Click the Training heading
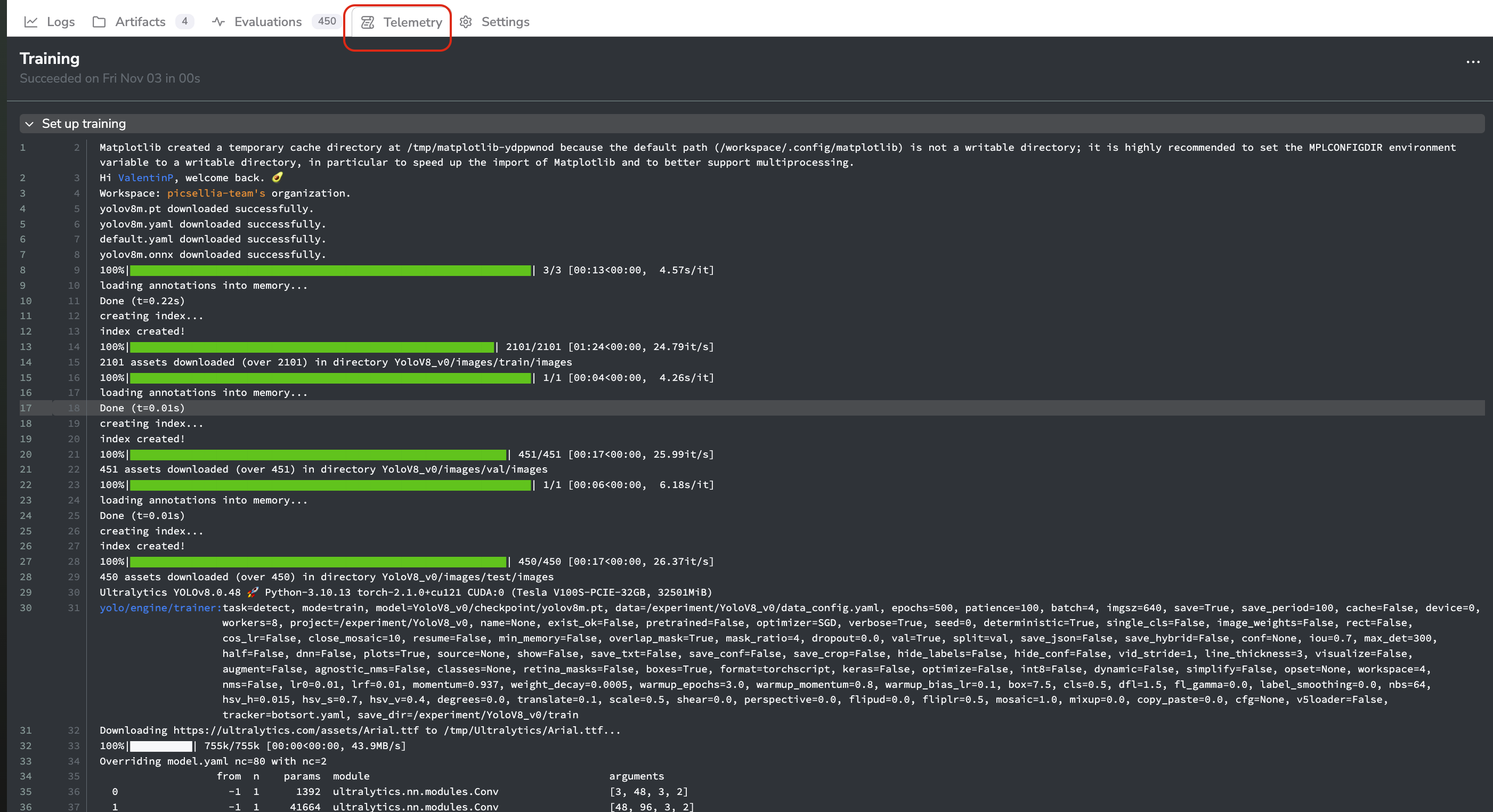1493x812 pixels. pos(50,59)
